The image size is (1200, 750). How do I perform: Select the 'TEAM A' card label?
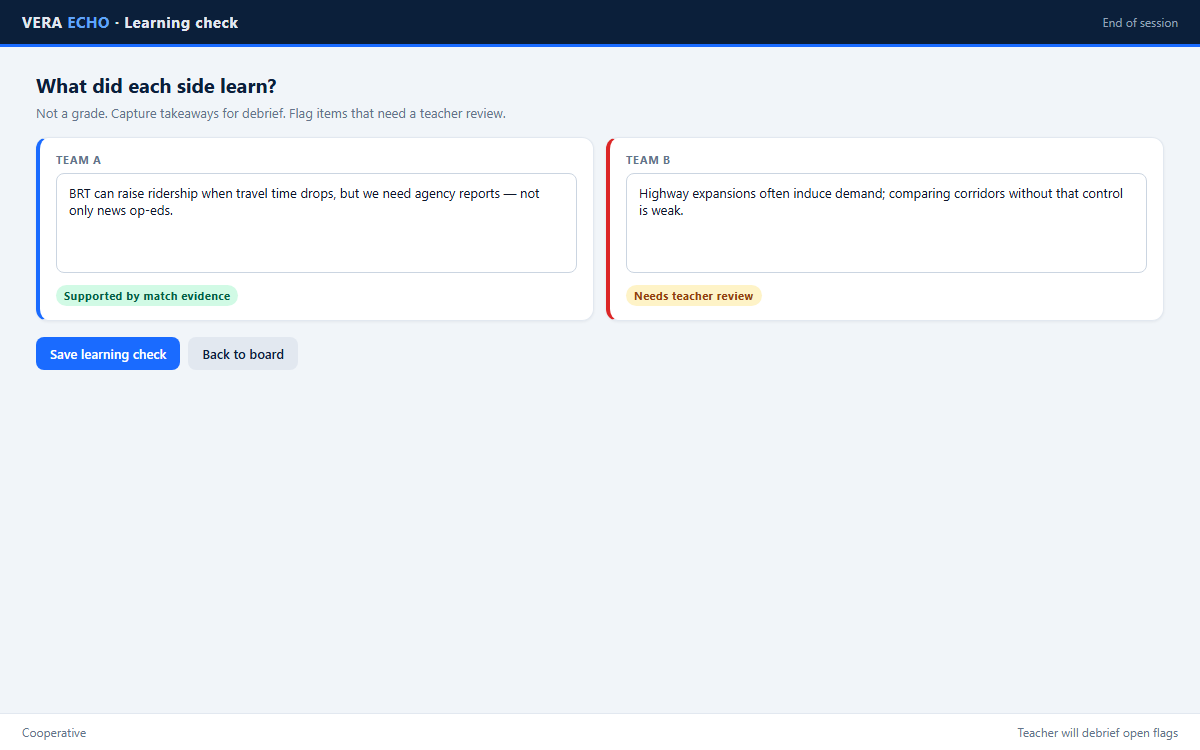click(78, 160)
